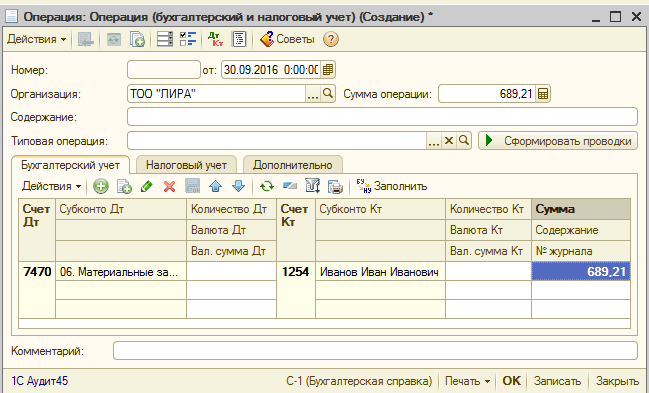Click the date field showing 30.09.2016
649x393 pixels.
click(x=271, y=70)
